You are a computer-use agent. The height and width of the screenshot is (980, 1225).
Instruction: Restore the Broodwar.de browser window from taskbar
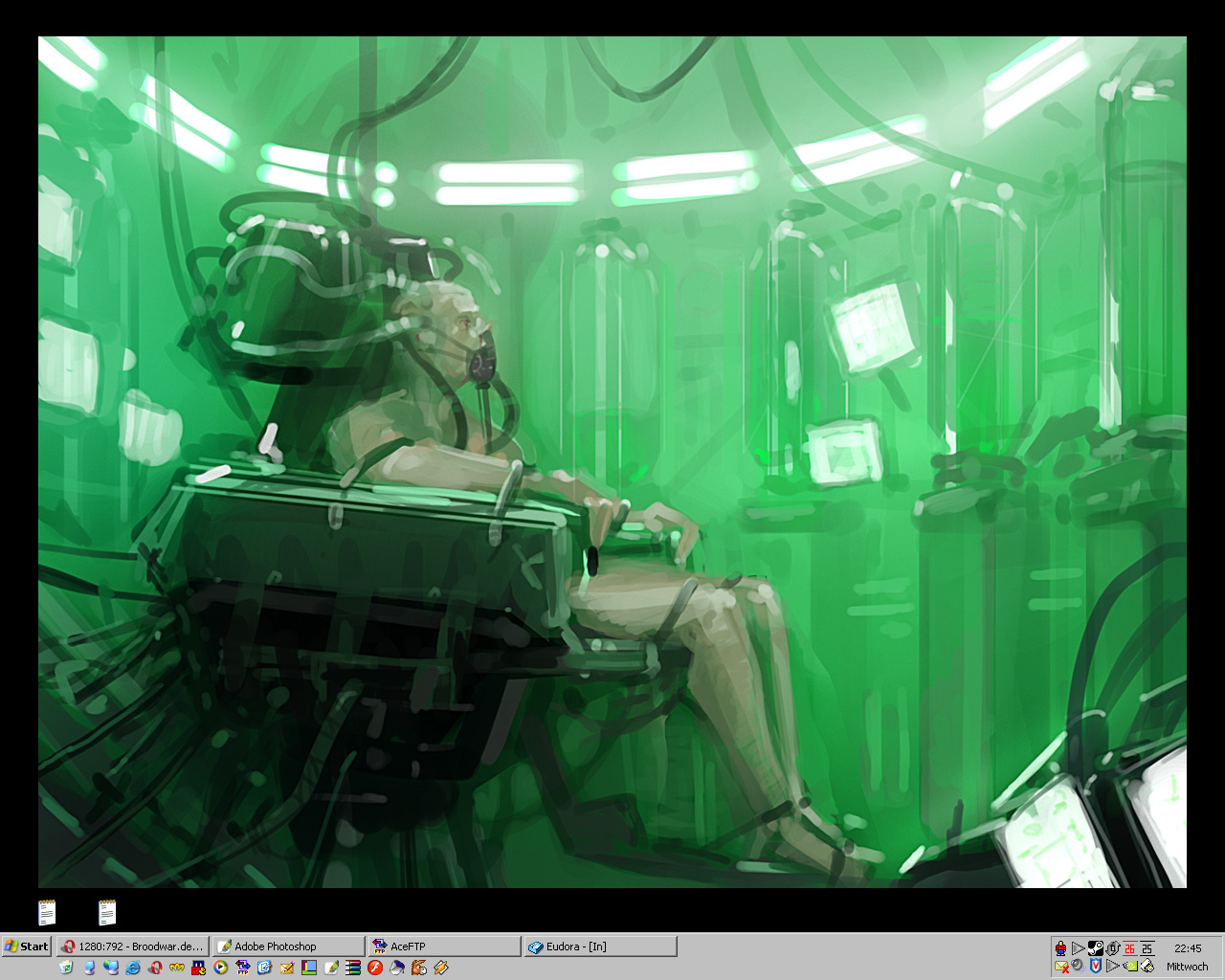pyautogui.click(x=134, y=946)
